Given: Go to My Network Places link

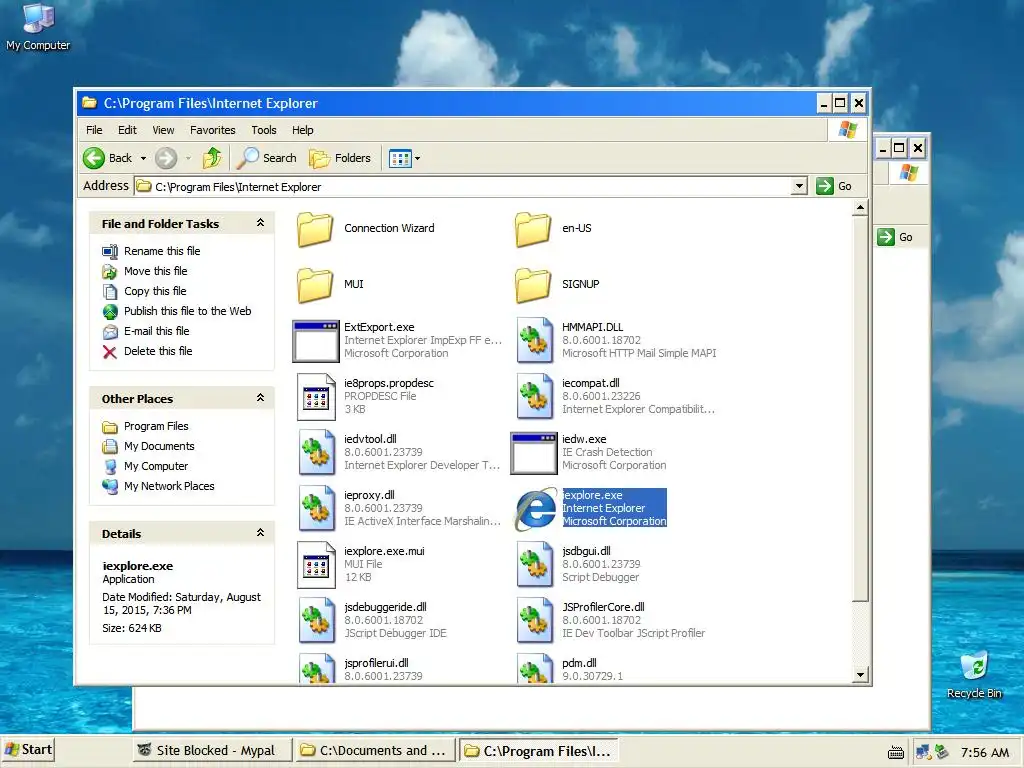Looking at the screenshot, I should pyautogui.click(x=169, y=487).
